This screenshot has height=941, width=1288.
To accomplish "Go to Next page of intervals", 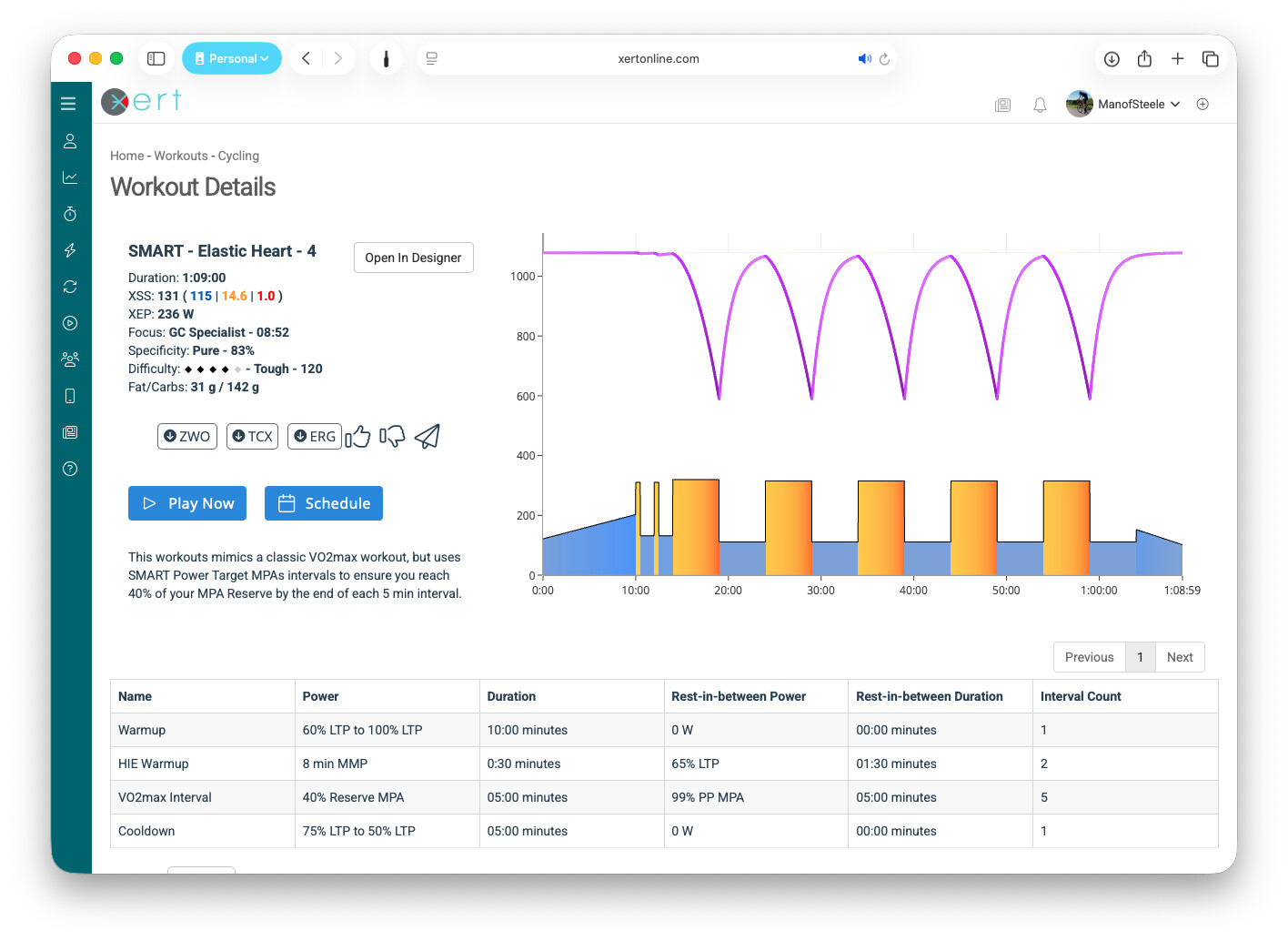I will point(1180,657).
